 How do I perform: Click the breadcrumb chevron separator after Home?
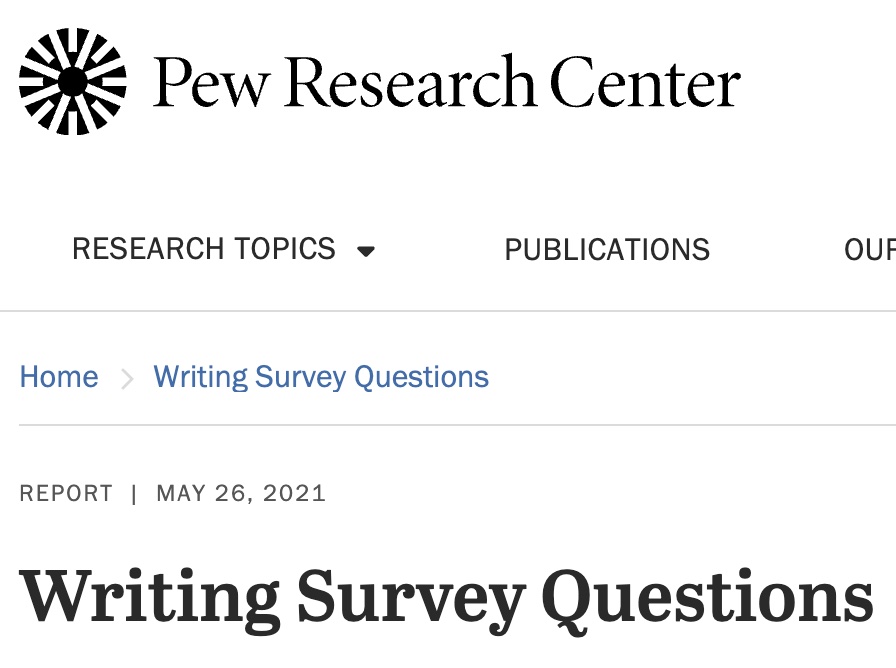(127, 378)
